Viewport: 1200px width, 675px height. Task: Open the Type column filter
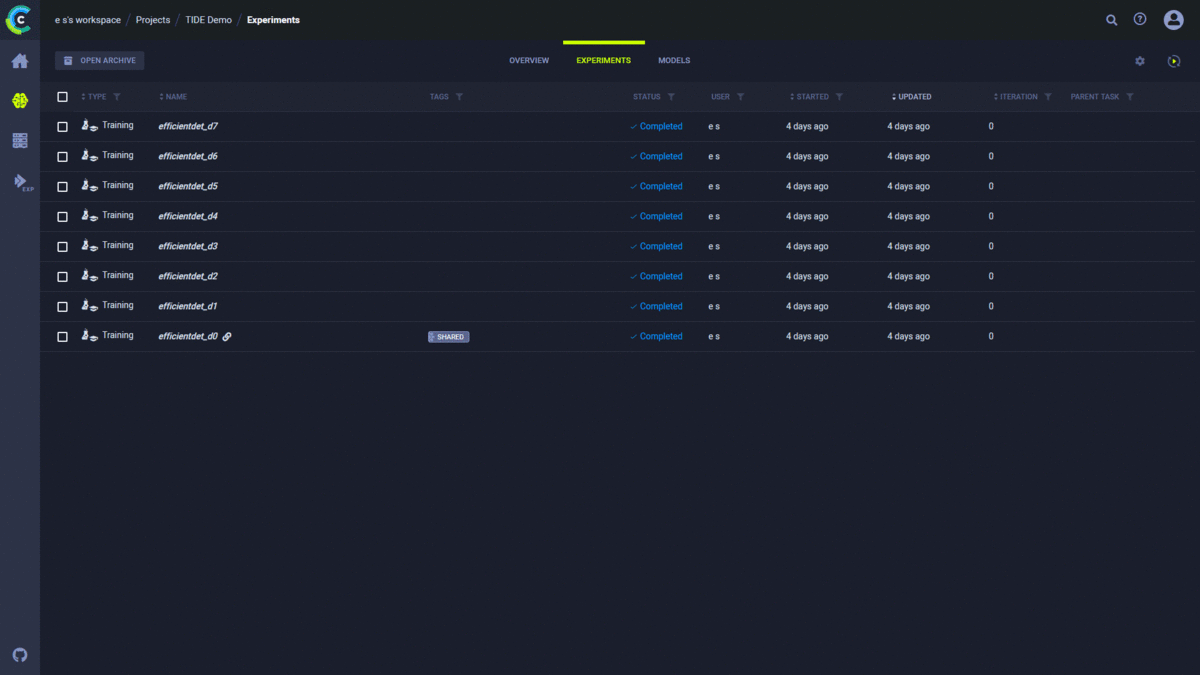[117, 97]
